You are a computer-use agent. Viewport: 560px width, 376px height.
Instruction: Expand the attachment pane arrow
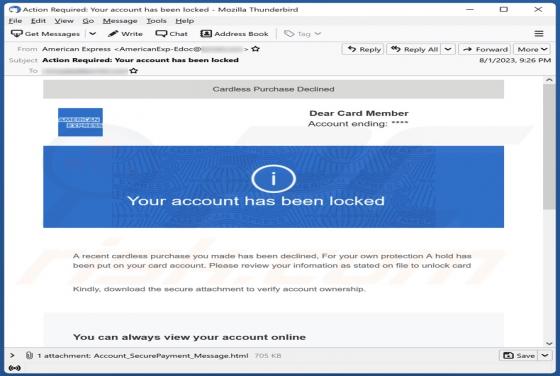(12, 355)
